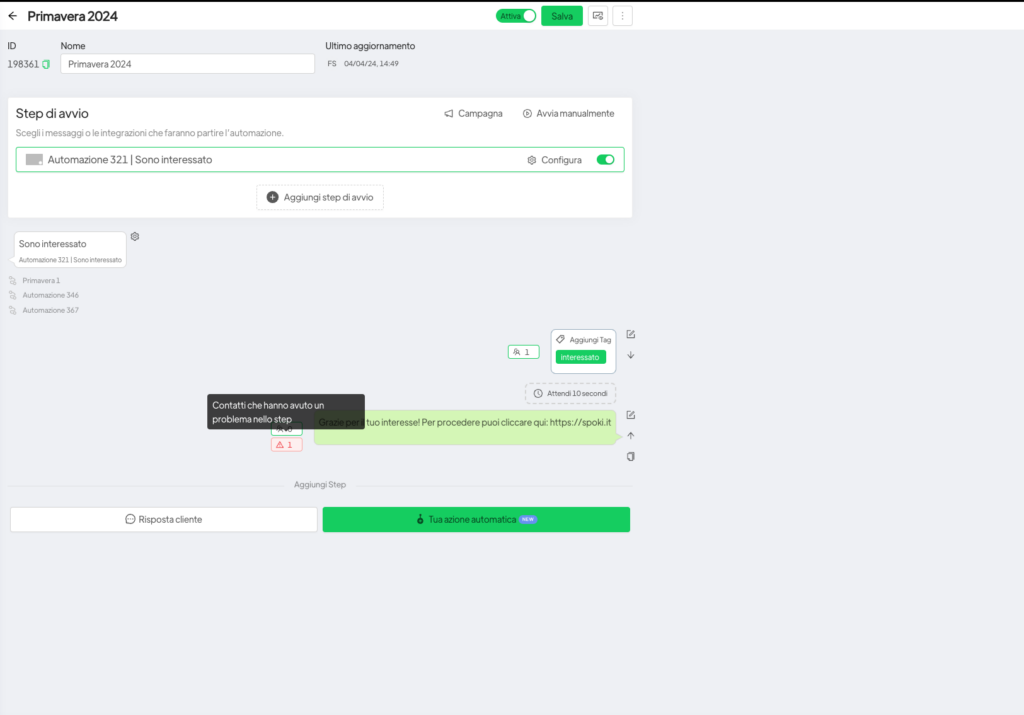Copy the automation ID 198361
The height and width of the screenshot is (715, 1024).
click(46, 64)
